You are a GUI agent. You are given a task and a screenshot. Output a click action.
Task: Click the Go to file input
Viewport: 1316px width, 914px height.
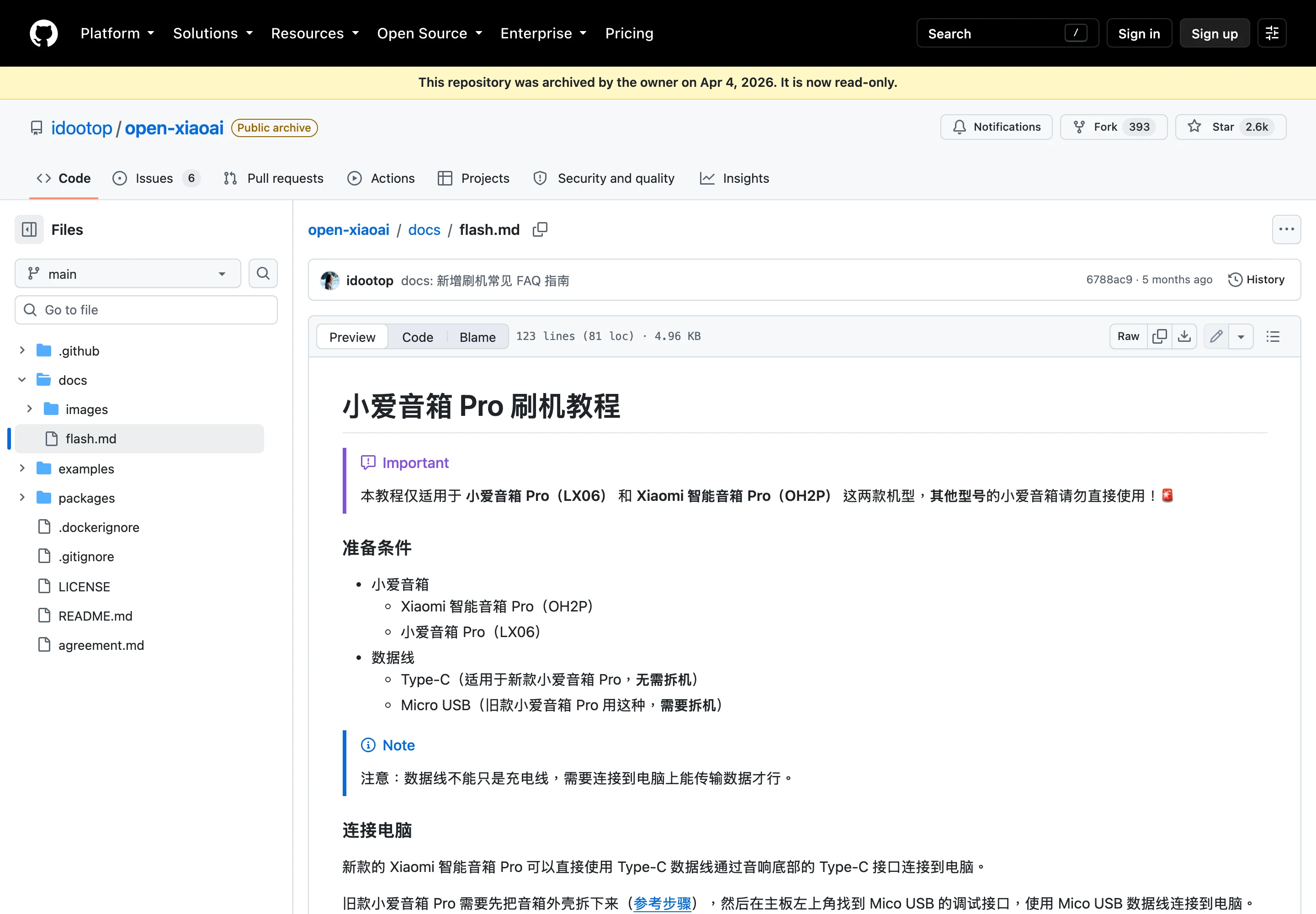pyautogui.click(x=146, y=310)
